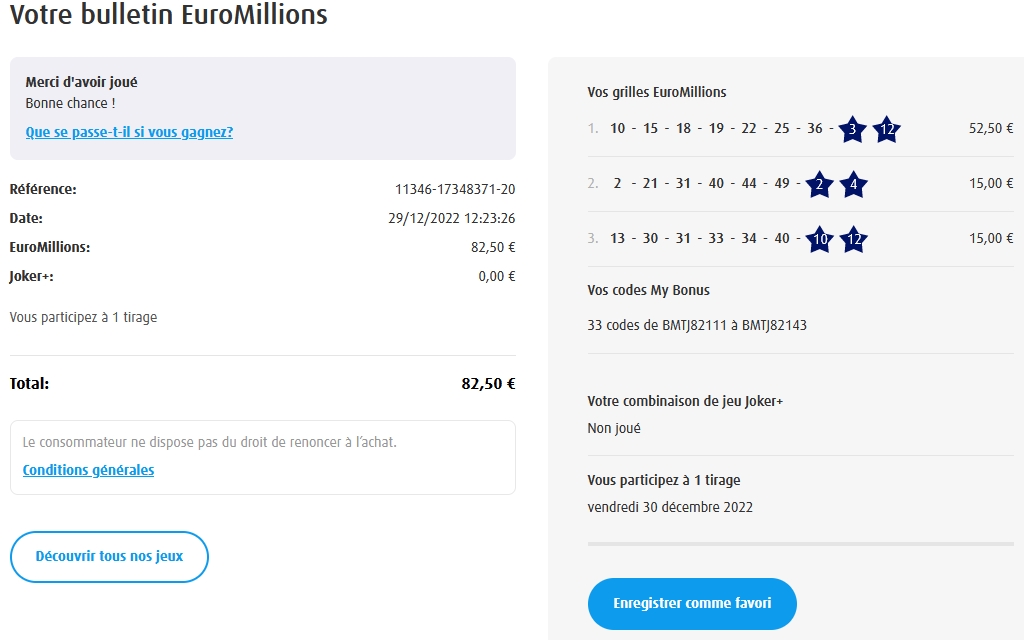1024x640 pixels.
Task: Click 'Enregistrer comme favori' button
Action: 692,604
